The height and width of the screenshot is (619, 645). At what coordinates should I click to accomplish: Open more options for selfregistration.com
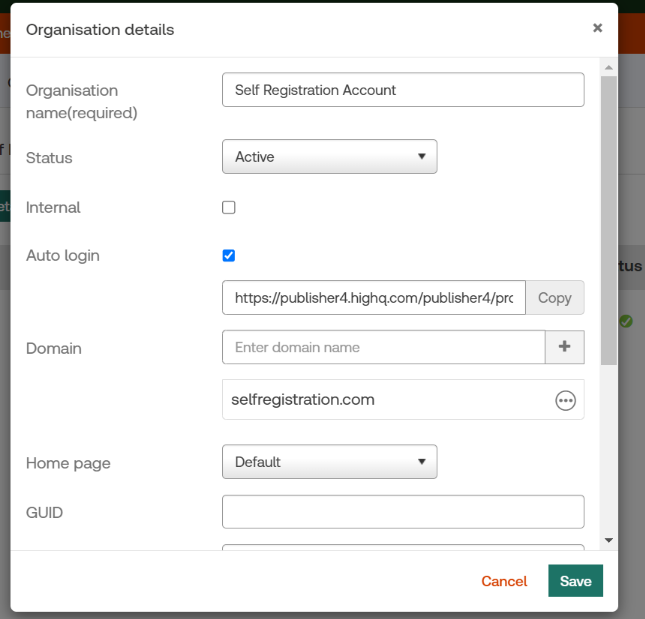565,400
